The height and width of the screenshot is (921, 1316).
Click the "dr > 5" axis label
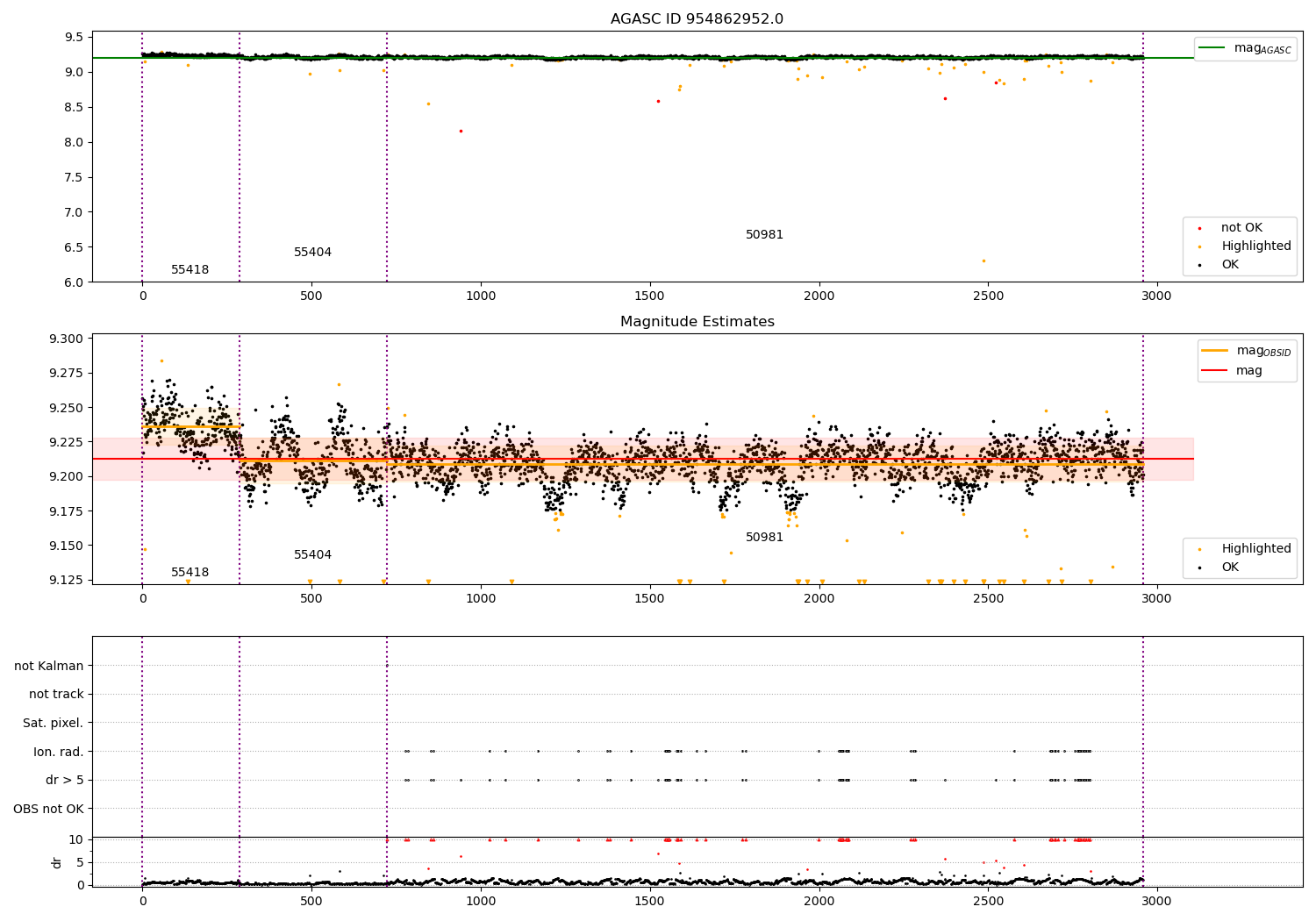point(65,780)
